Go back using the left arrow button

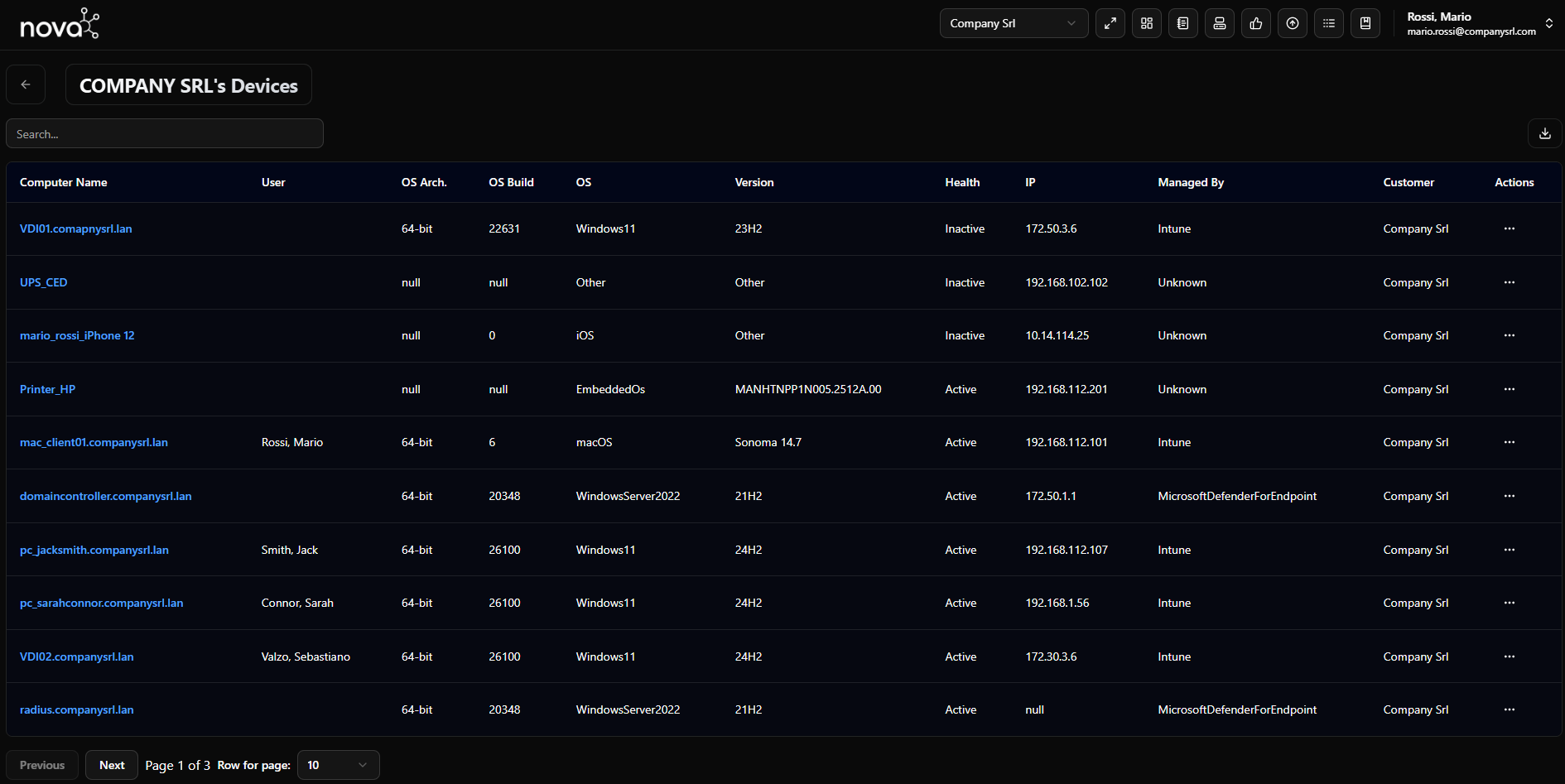click(x=26, y=84)
